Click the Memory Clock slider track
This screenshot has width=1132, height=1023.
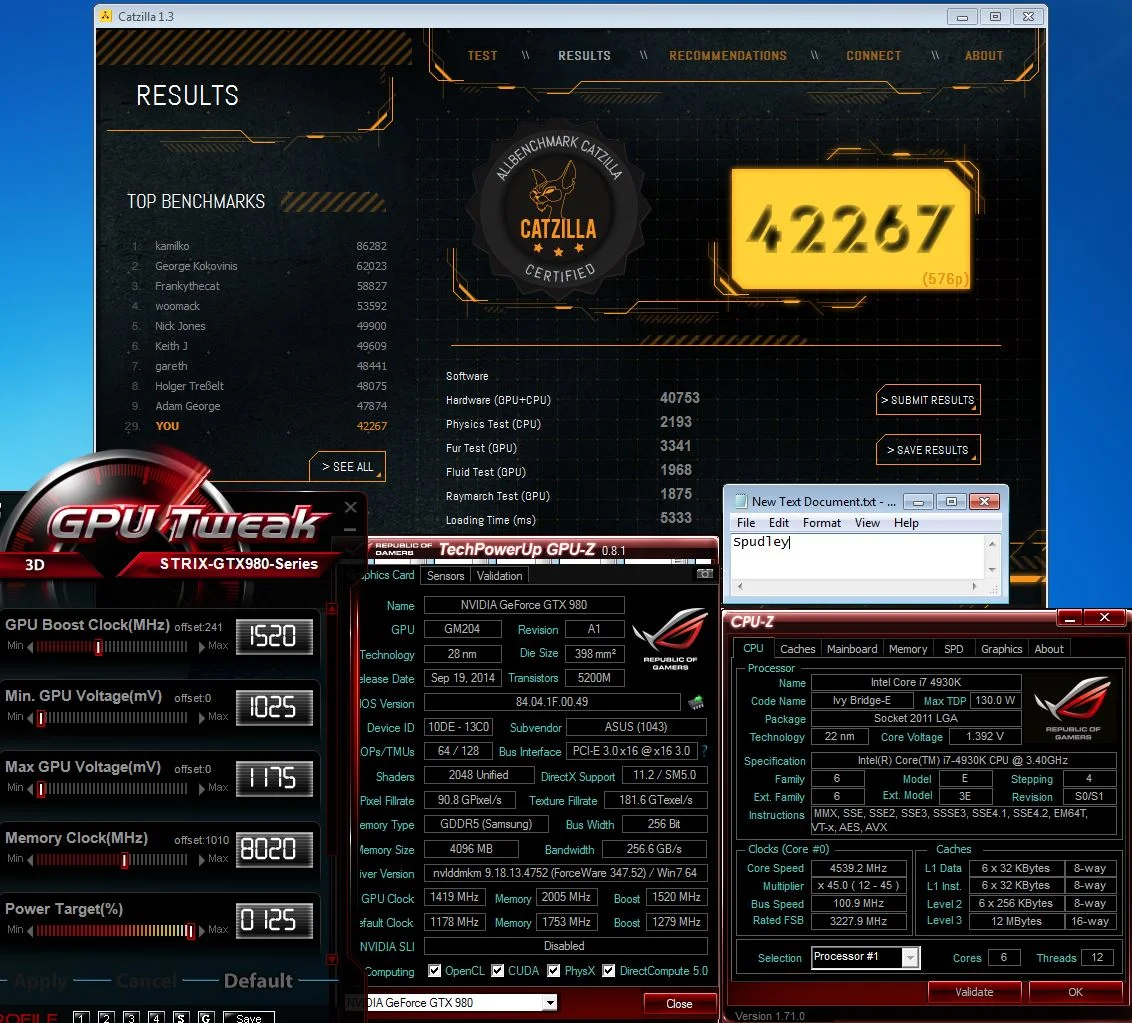click(112, 859)
